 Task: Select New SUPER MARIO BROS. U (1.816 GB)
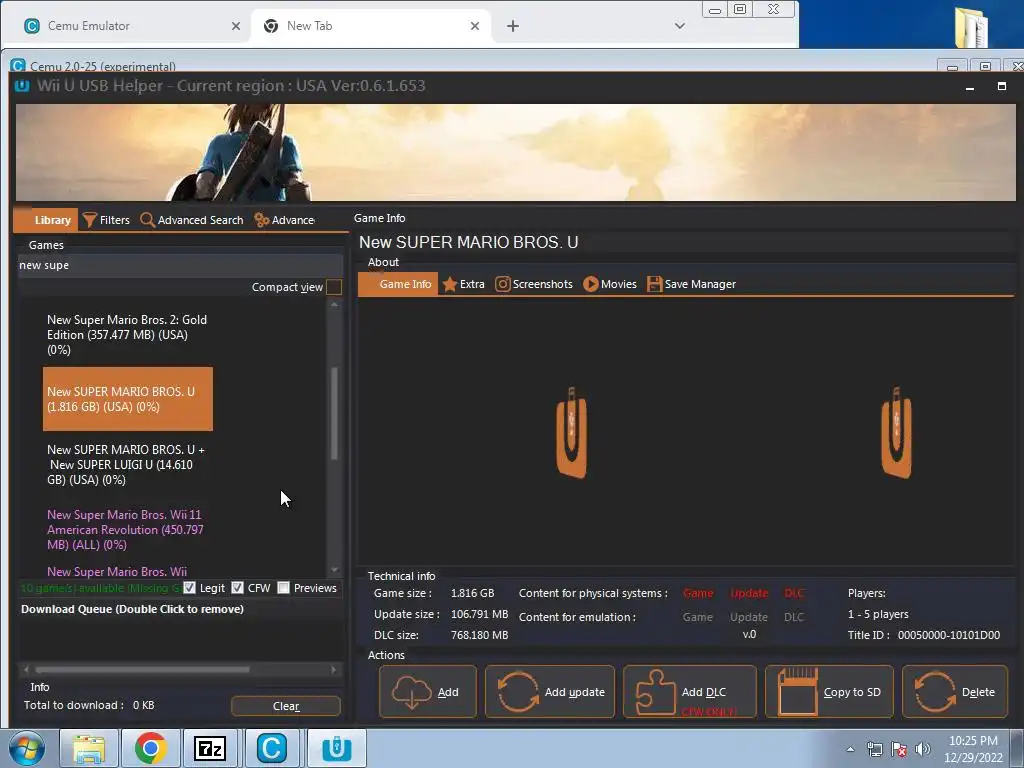click(x=127, y=399)
